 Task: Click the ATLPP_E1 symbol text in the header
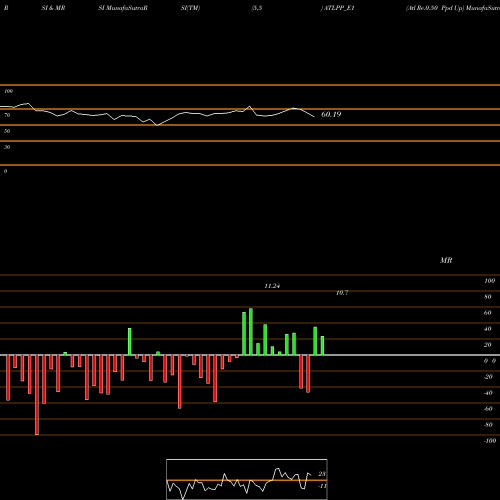(x=339, y=8)
